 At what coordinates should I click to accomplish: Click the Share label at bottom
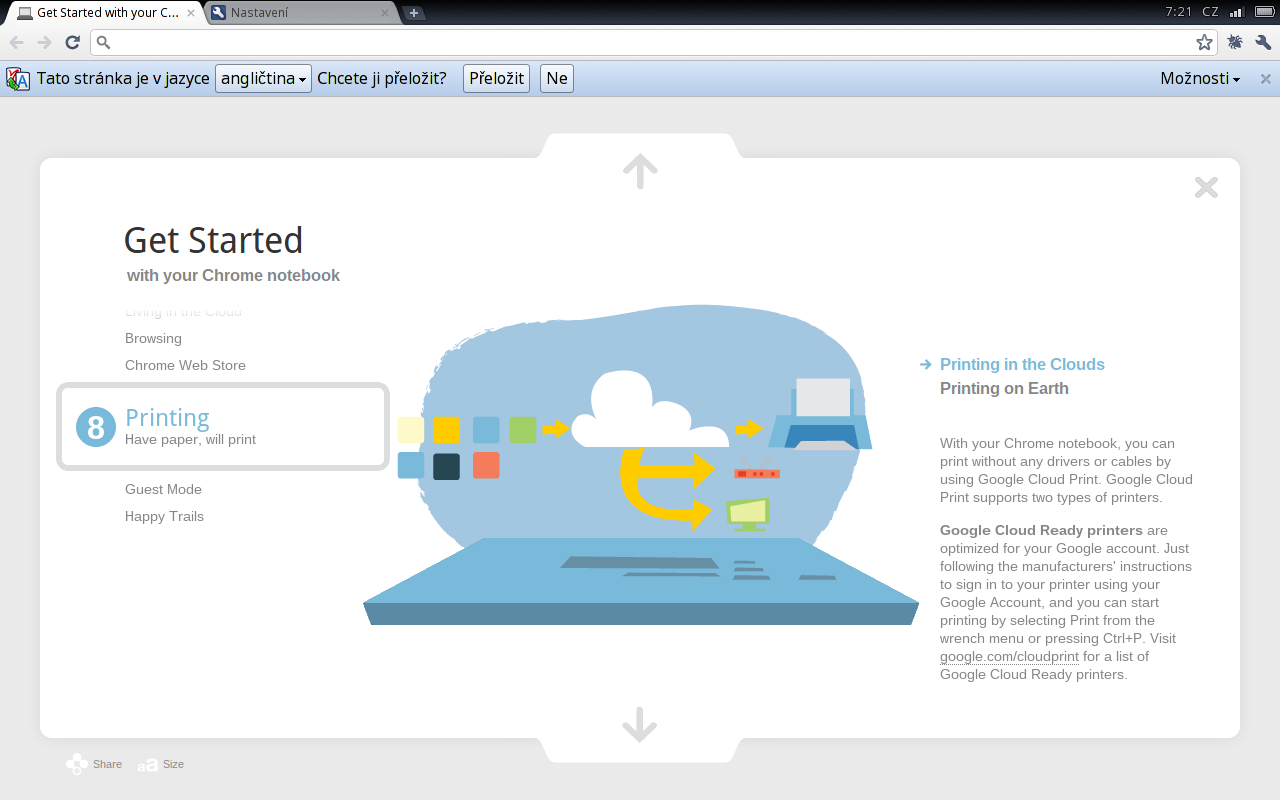click(107, 764)
